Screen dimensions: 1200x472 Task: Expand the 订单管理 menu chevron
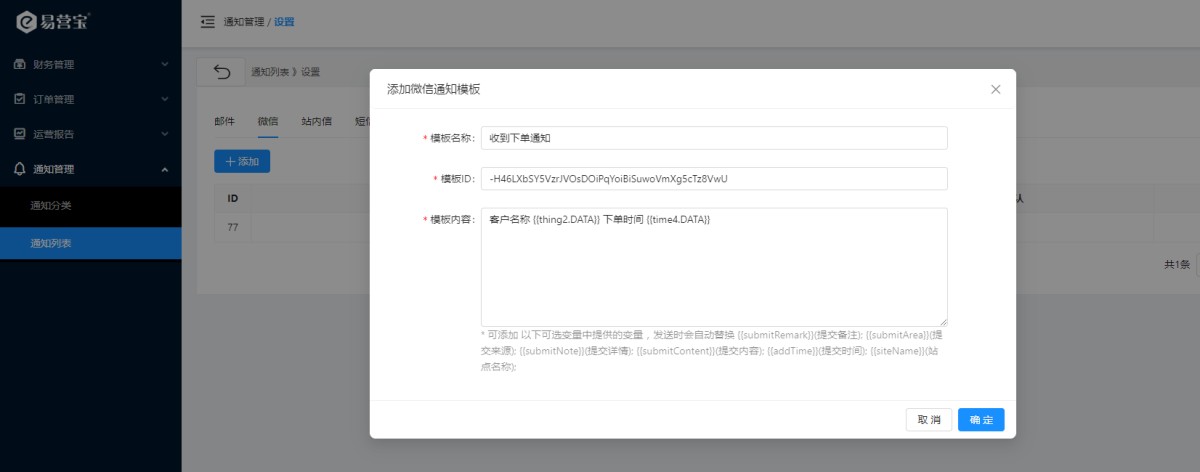[x=165, y=100]
